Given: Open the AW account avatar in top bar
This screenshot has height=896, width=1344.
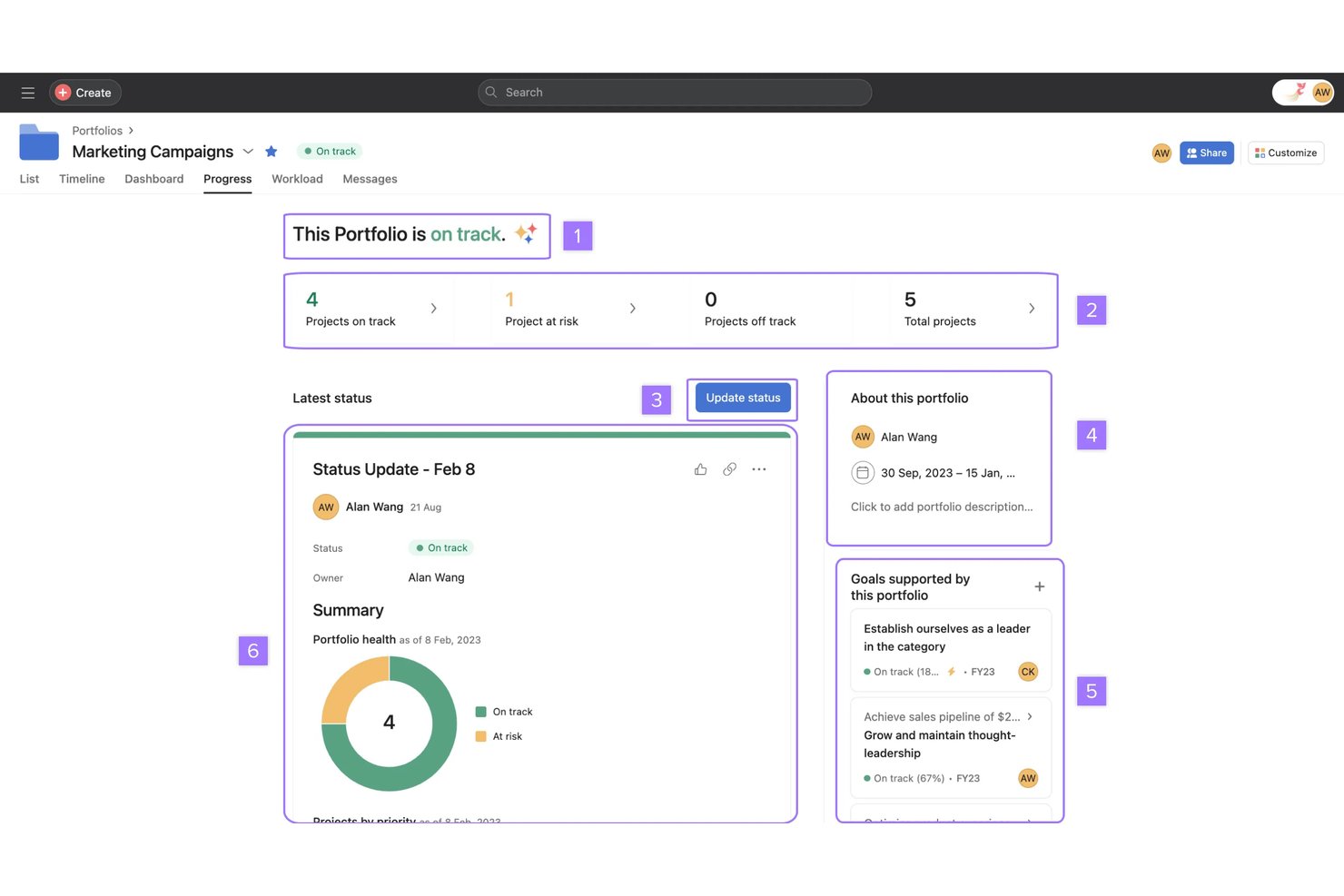Looking at the screenshot, I should [1322, 93].
